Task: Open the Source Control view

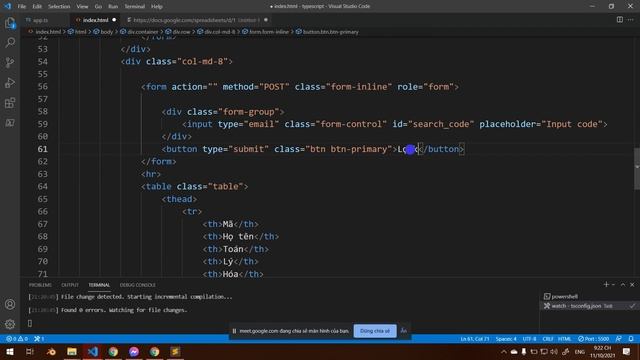Action: pos(10,62)
